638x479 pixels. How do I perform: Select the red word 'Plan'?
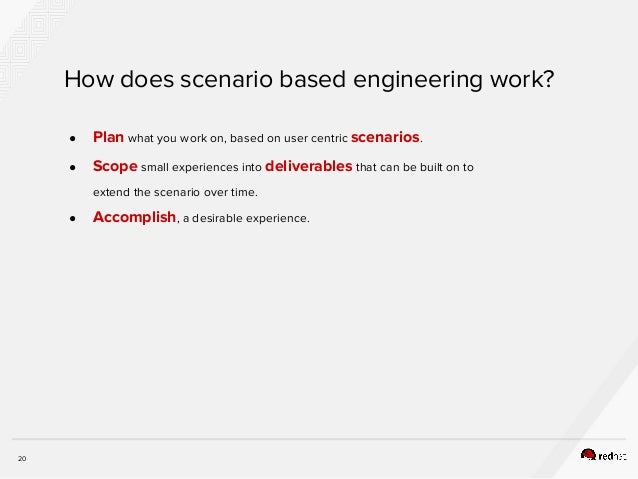point(108,137)
